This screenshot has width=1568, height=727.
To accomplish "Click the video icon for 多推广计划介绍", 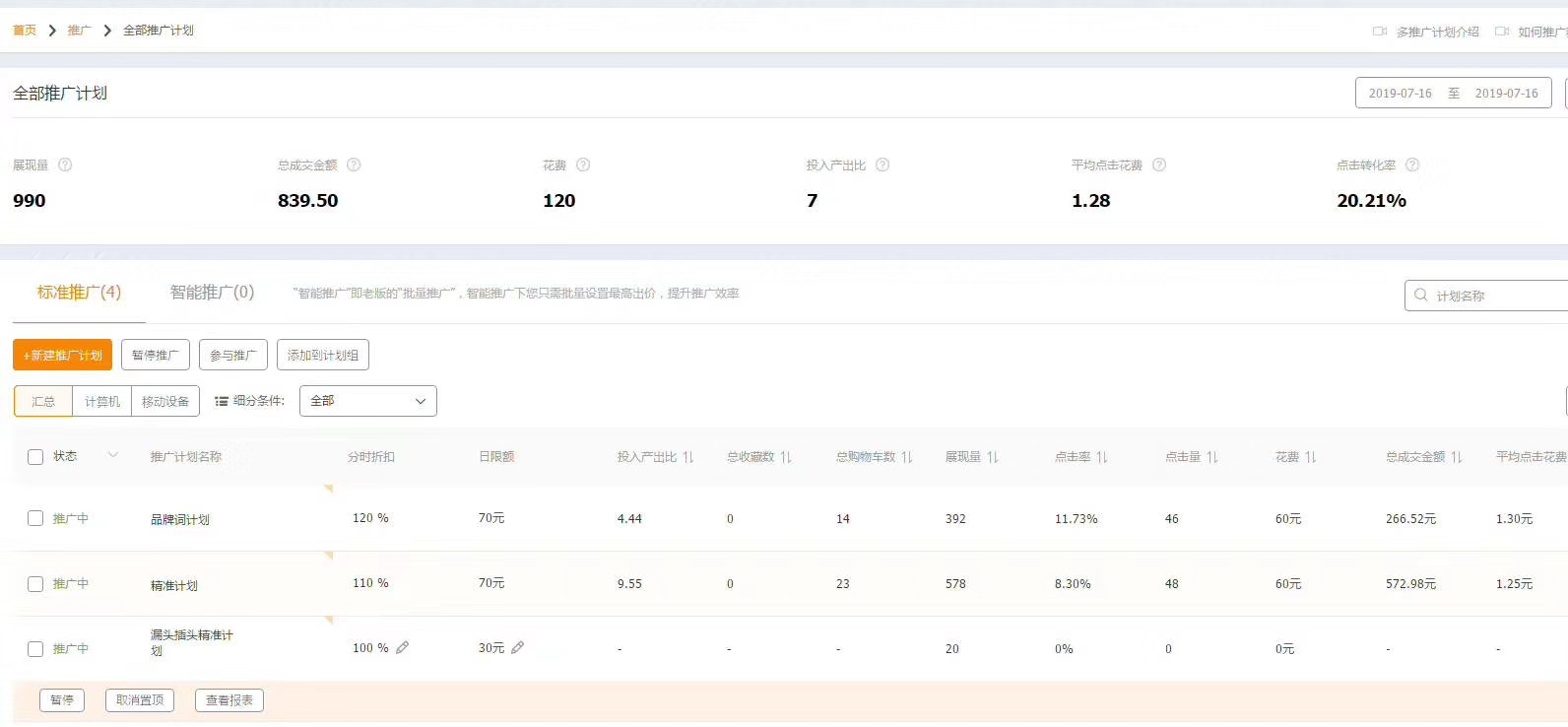I will pyautogui.click(x=1380, y=32).
